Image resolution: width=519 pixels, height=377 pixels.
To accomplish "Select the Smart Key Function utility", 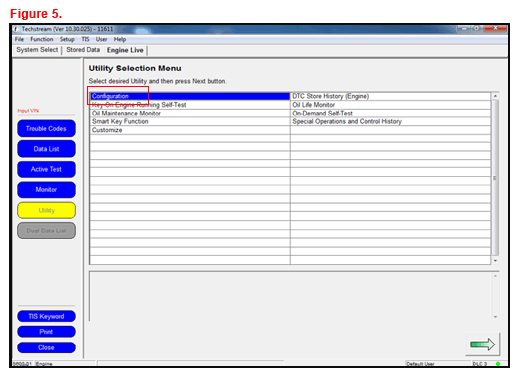I will pyautogui.click(x=190, y=122).
